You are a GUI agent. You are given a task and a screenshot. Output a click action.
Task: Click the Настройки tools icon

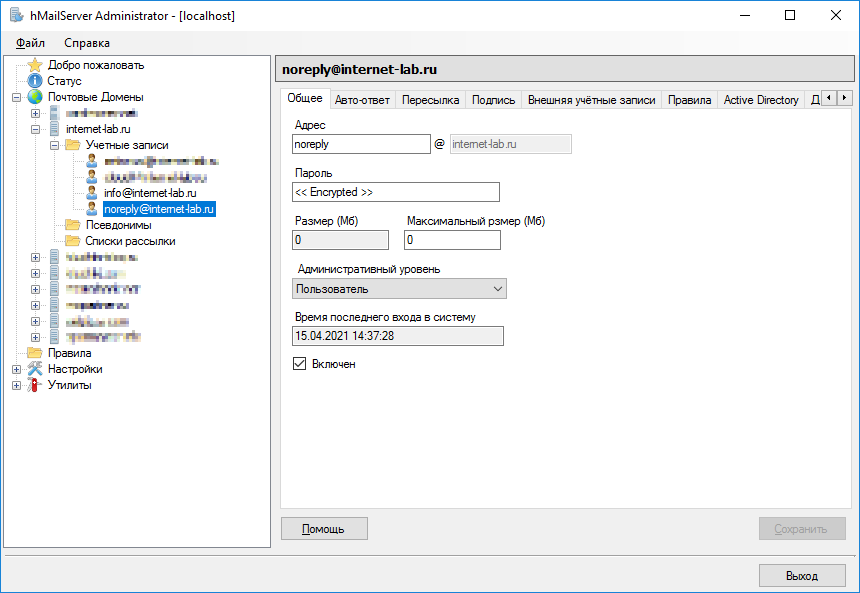point(35,369)
